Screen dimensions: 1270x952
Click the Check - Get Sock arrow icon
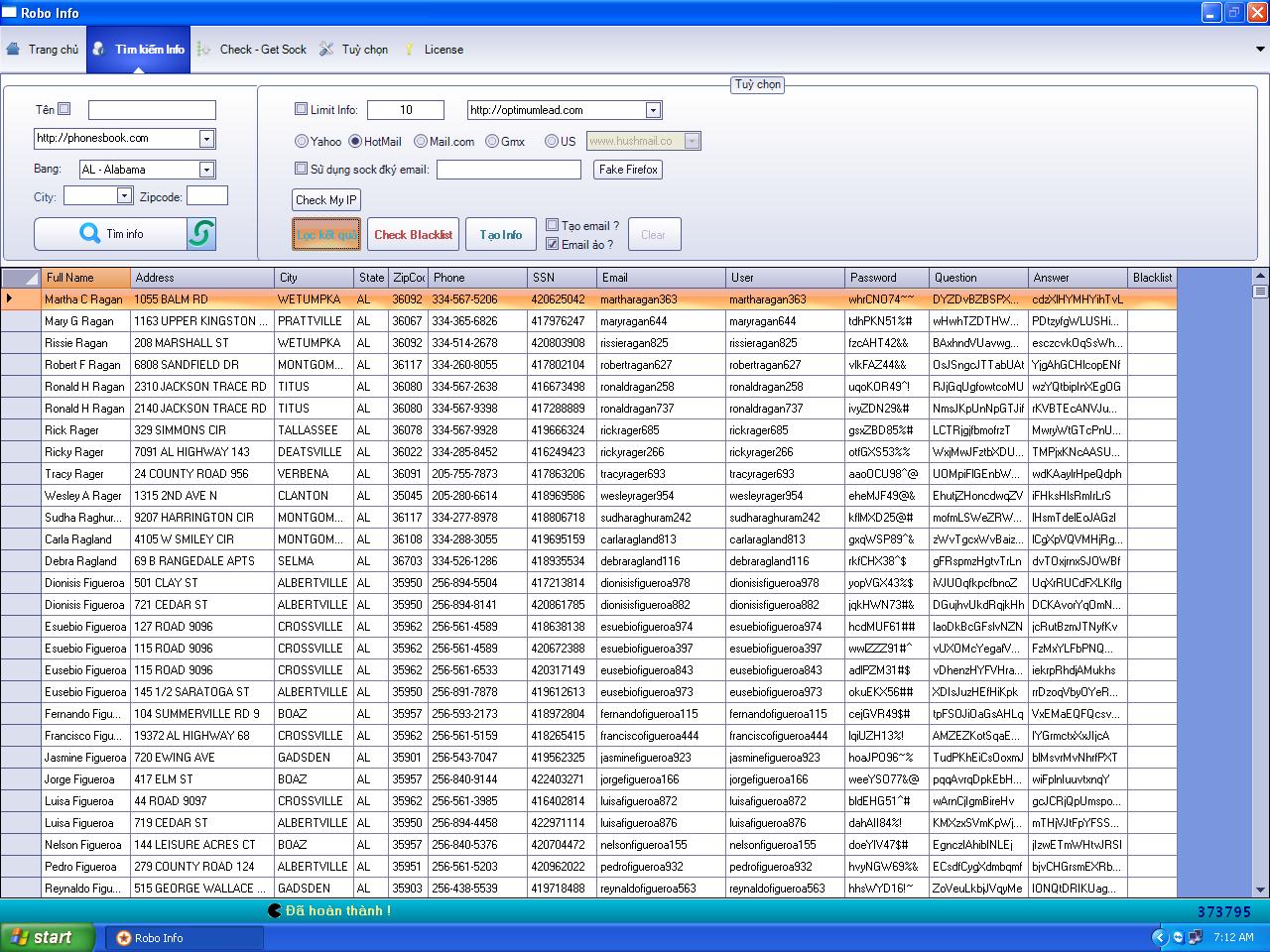203,49
